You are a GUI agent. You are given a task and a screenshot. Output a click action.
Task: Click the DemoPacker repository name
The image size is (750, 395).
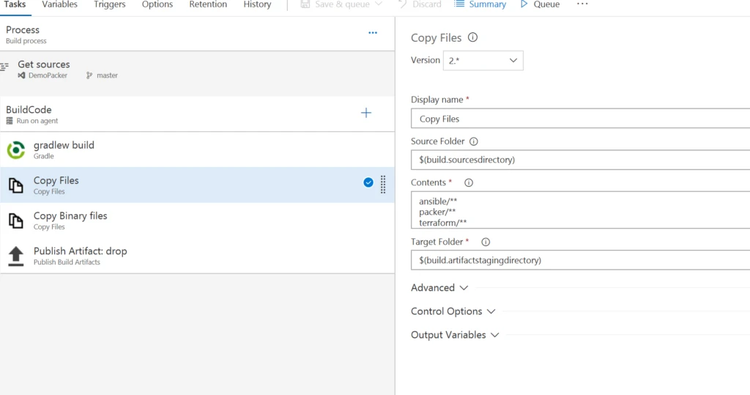coord(47,76)
